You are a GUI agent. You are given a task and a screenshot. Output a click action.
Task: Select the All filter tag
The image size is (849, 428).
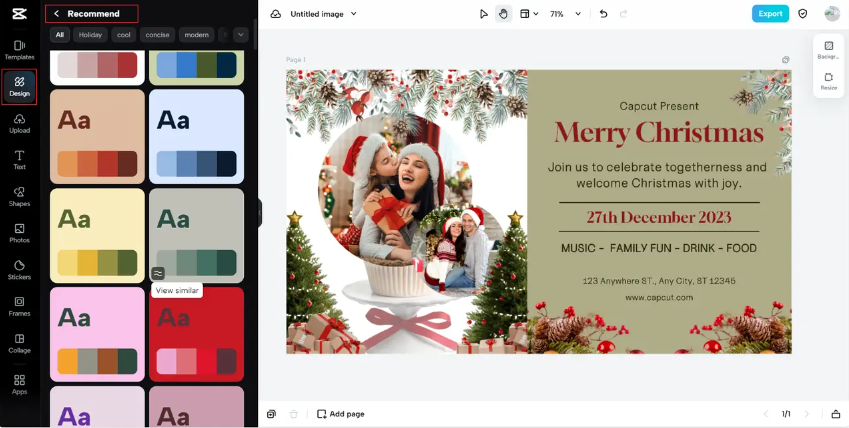[60, 35]
